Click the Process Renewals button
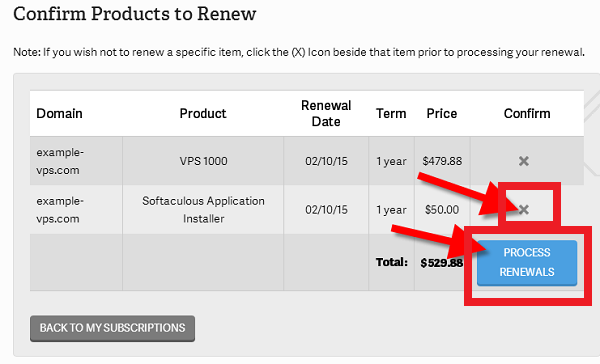600x364 pixels. click(527, 263)
